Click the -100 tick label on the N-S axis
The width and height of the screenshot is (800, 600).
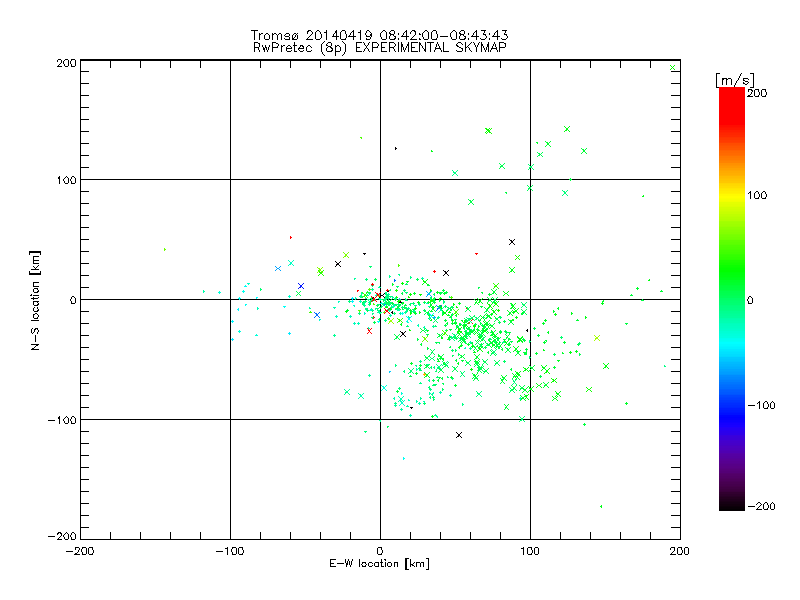pos(62,420)
